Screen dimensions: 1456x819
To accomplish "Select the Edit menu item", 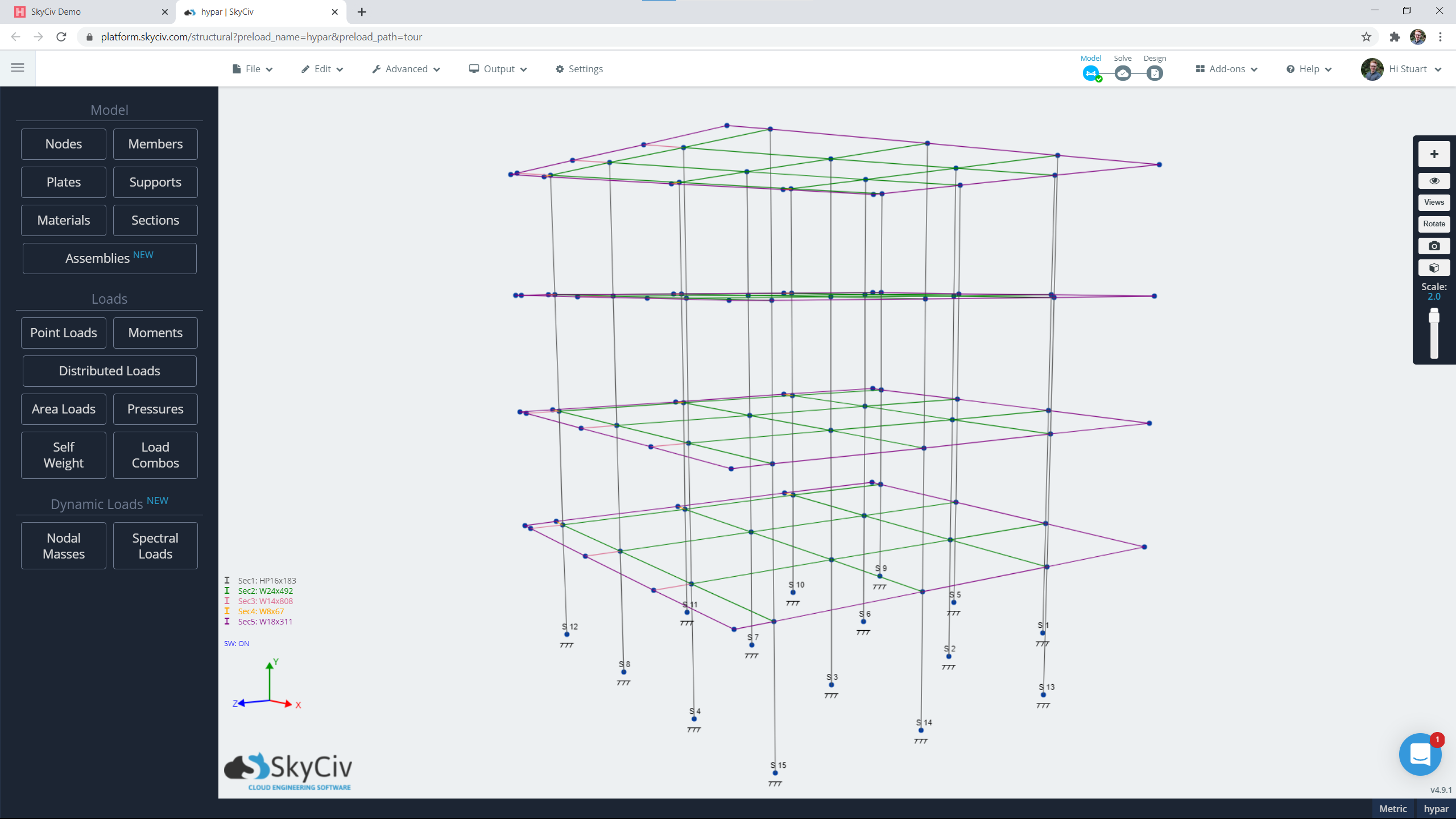I will click(321, 68).
